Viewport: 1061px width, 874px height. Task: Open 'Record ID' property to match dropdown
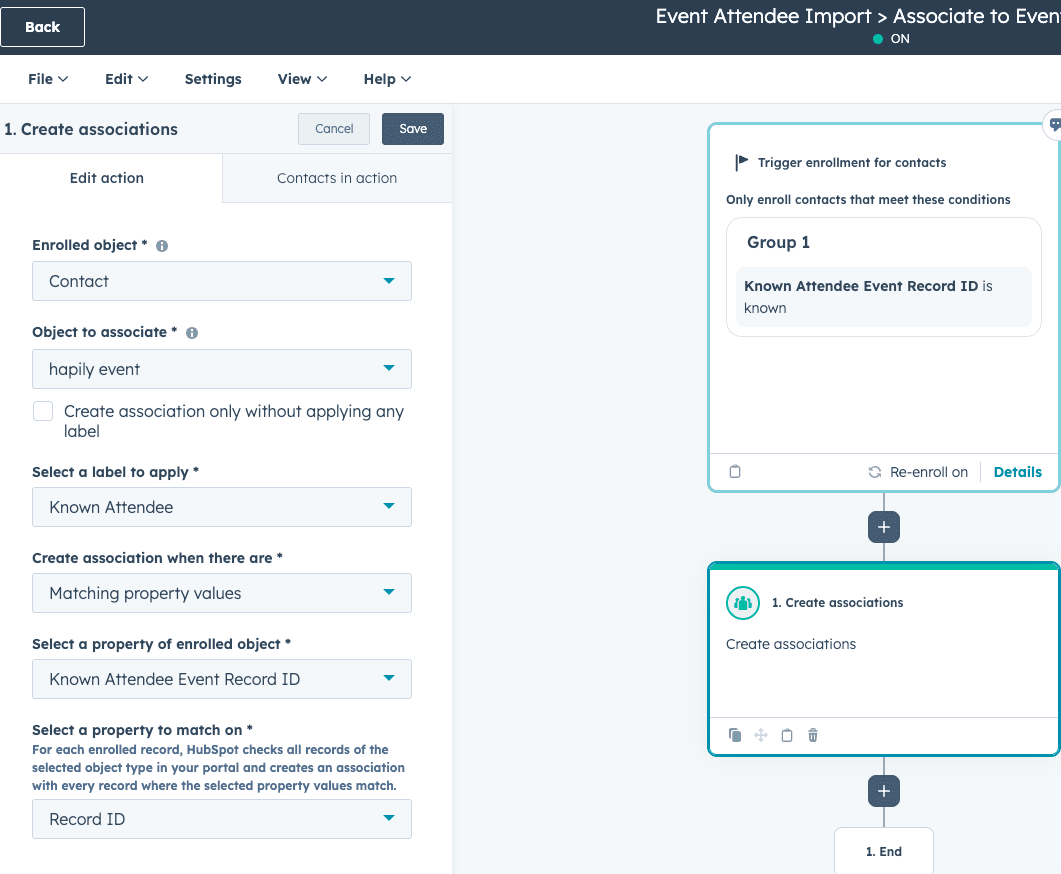222,819
